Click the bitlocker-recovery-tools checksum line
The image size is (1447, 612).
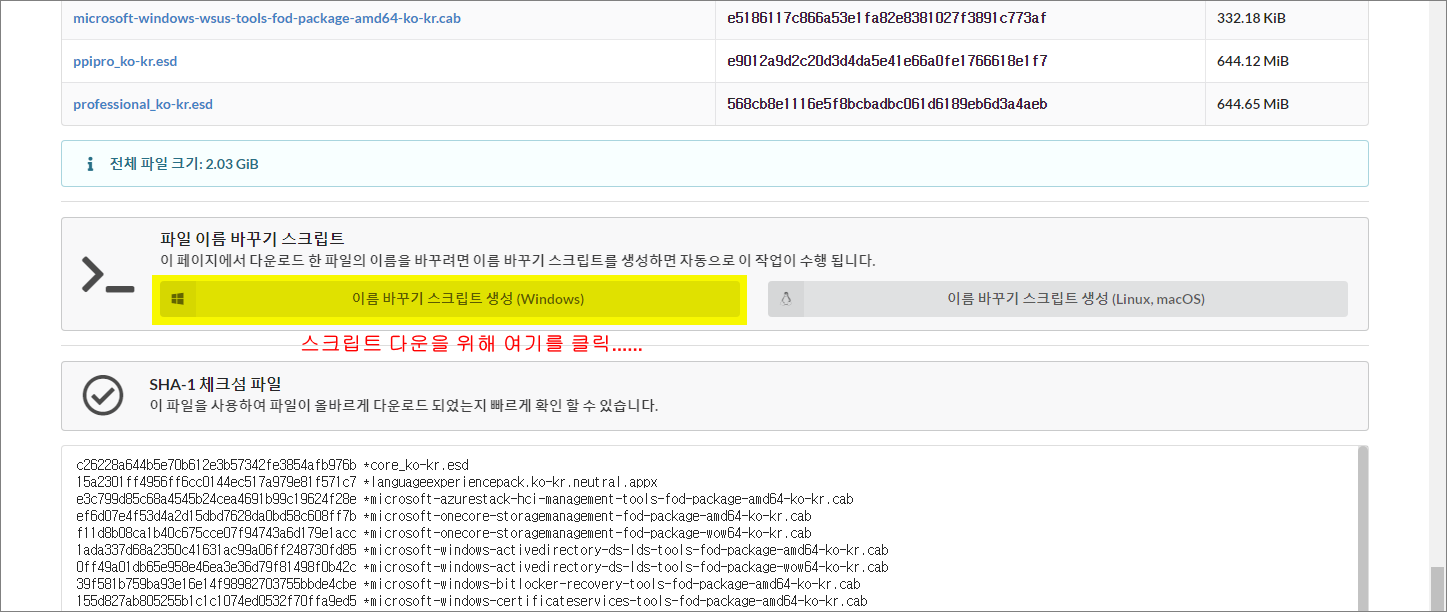(x=468, y=584)
